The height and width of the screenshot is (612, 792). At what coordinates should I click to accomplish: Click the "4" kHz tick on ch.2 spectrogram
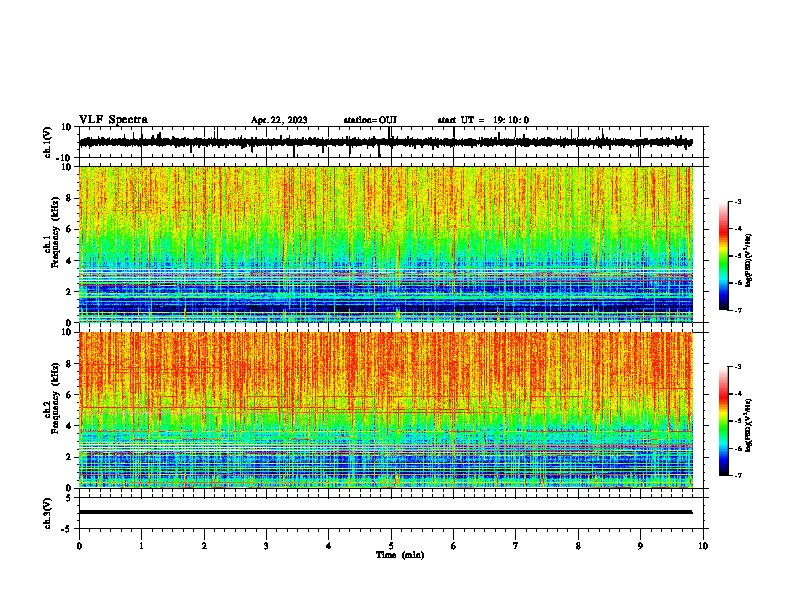[x=69, y=426]
